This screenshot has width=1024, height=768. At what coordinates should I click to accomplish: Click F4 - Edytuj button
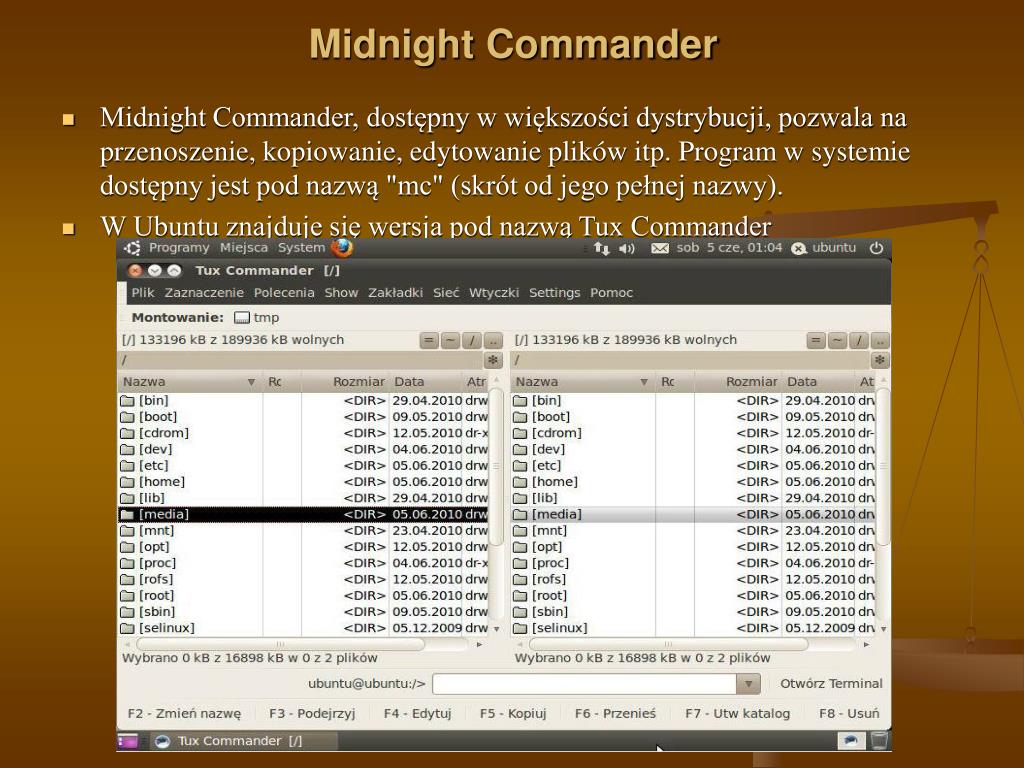(417, 714)
